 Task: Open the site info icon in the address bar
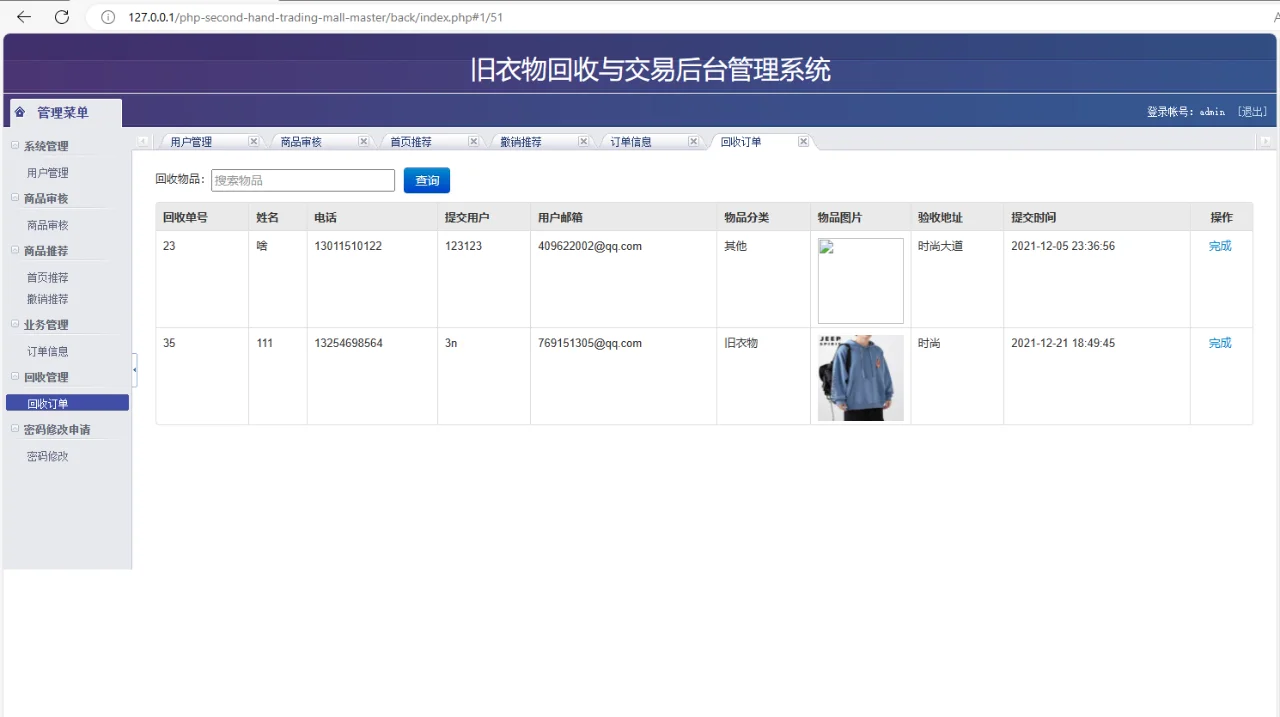(x=107, y=17)
